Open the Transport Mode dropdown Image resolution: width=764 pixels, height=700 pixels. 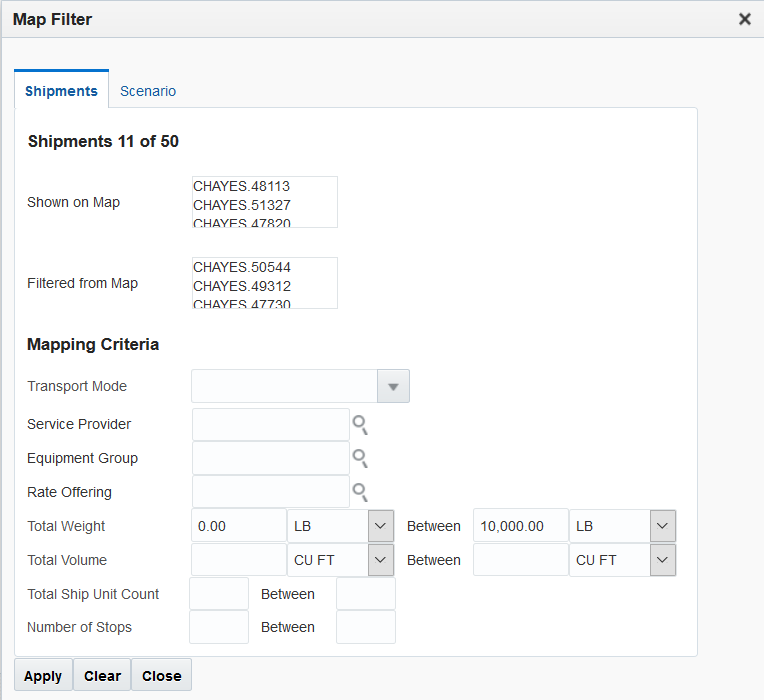point(393,386)
